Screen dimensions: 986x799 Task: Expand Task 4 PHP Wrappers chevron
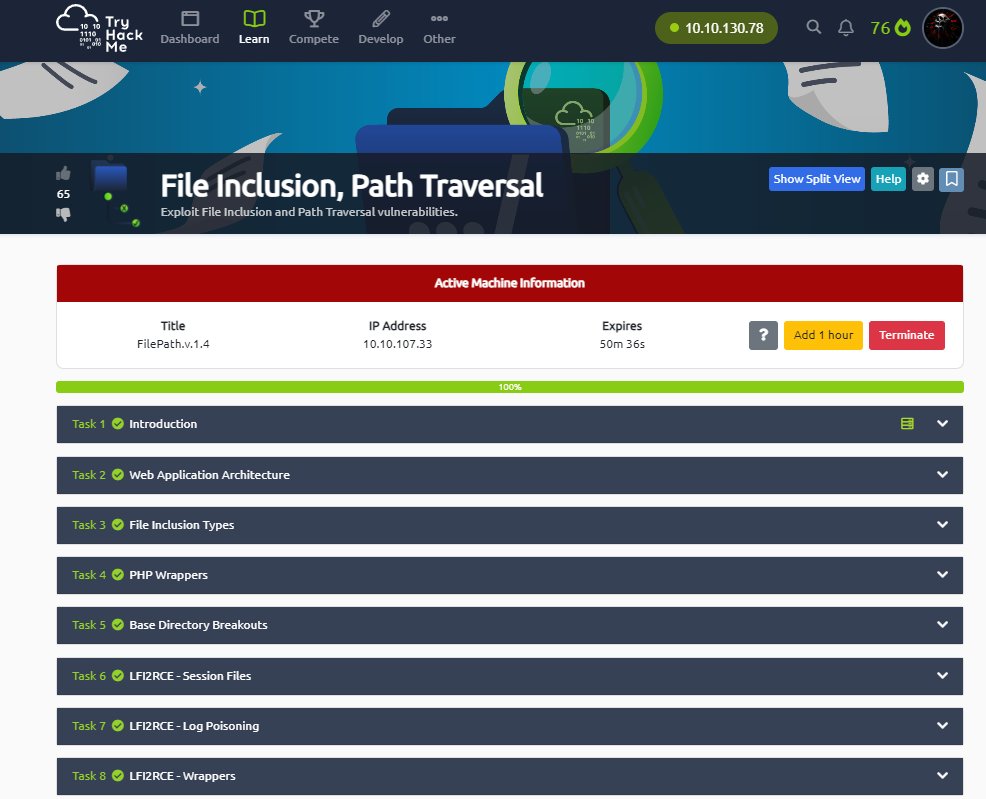(x=942, y=575)
